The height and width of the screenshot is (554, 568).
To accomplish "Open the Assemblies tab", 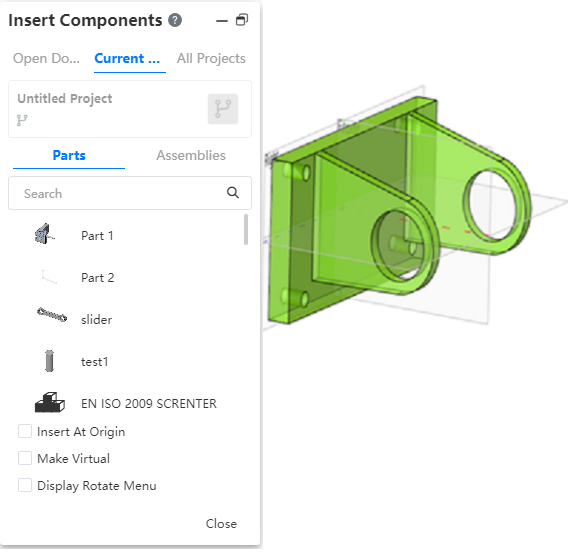I will click(191, 155).
